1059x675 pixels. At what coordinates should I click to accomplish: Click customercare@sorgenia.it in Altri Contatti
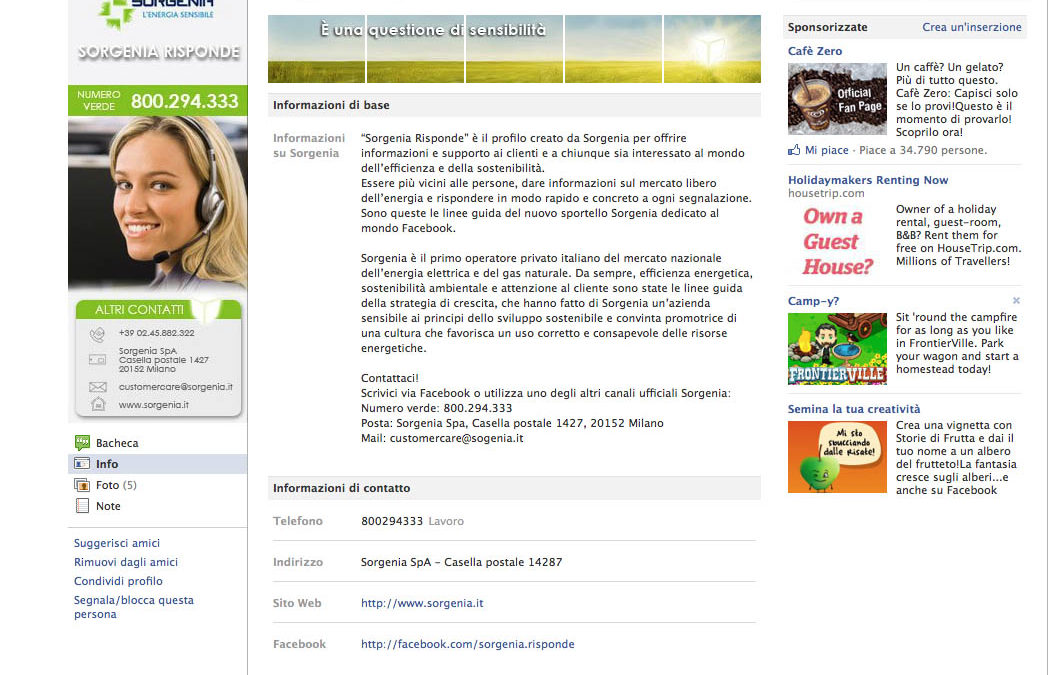click(x=176, y=387)
